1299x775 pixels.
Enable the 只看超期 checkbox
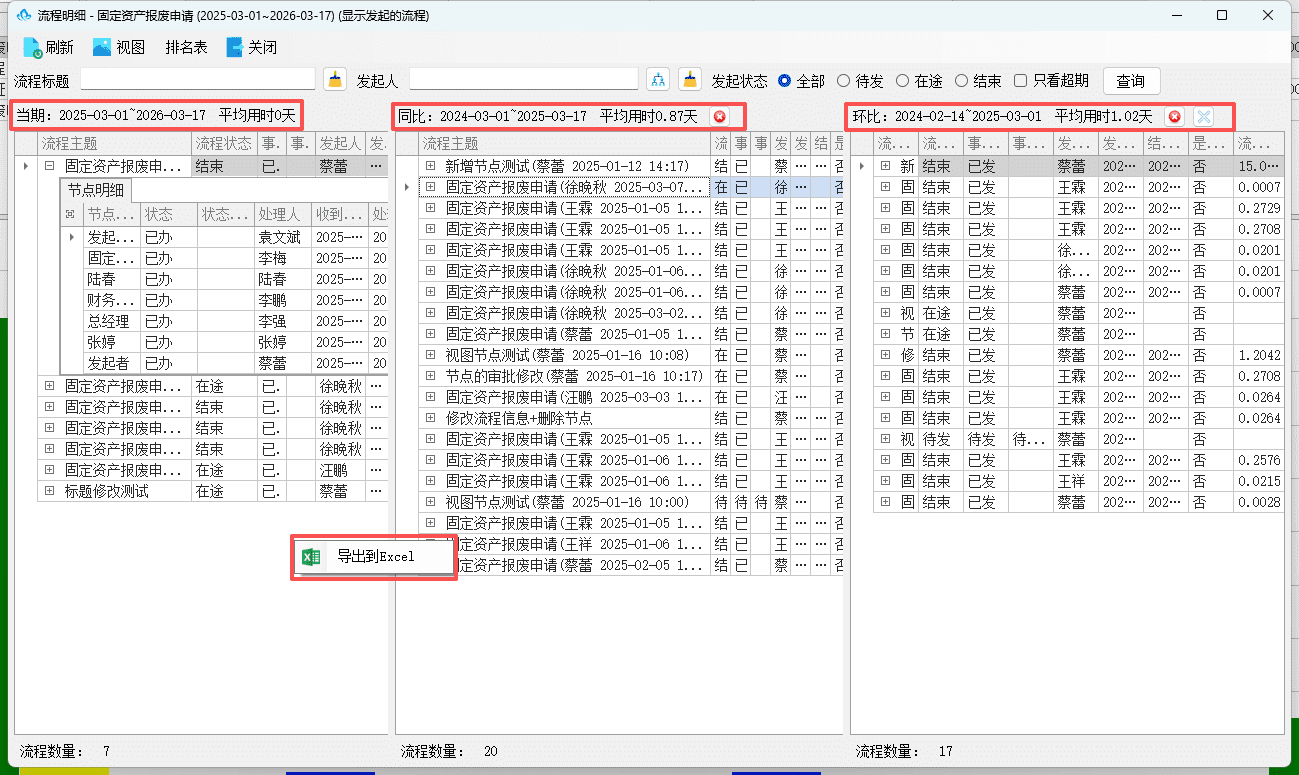coord(1021,81)
